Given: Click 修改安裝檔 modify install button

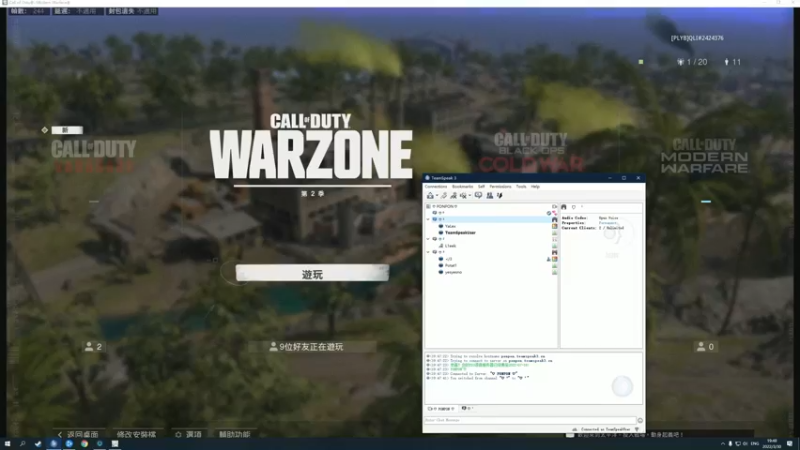Looking at the screenshot, I should click(x=136, y=434).
